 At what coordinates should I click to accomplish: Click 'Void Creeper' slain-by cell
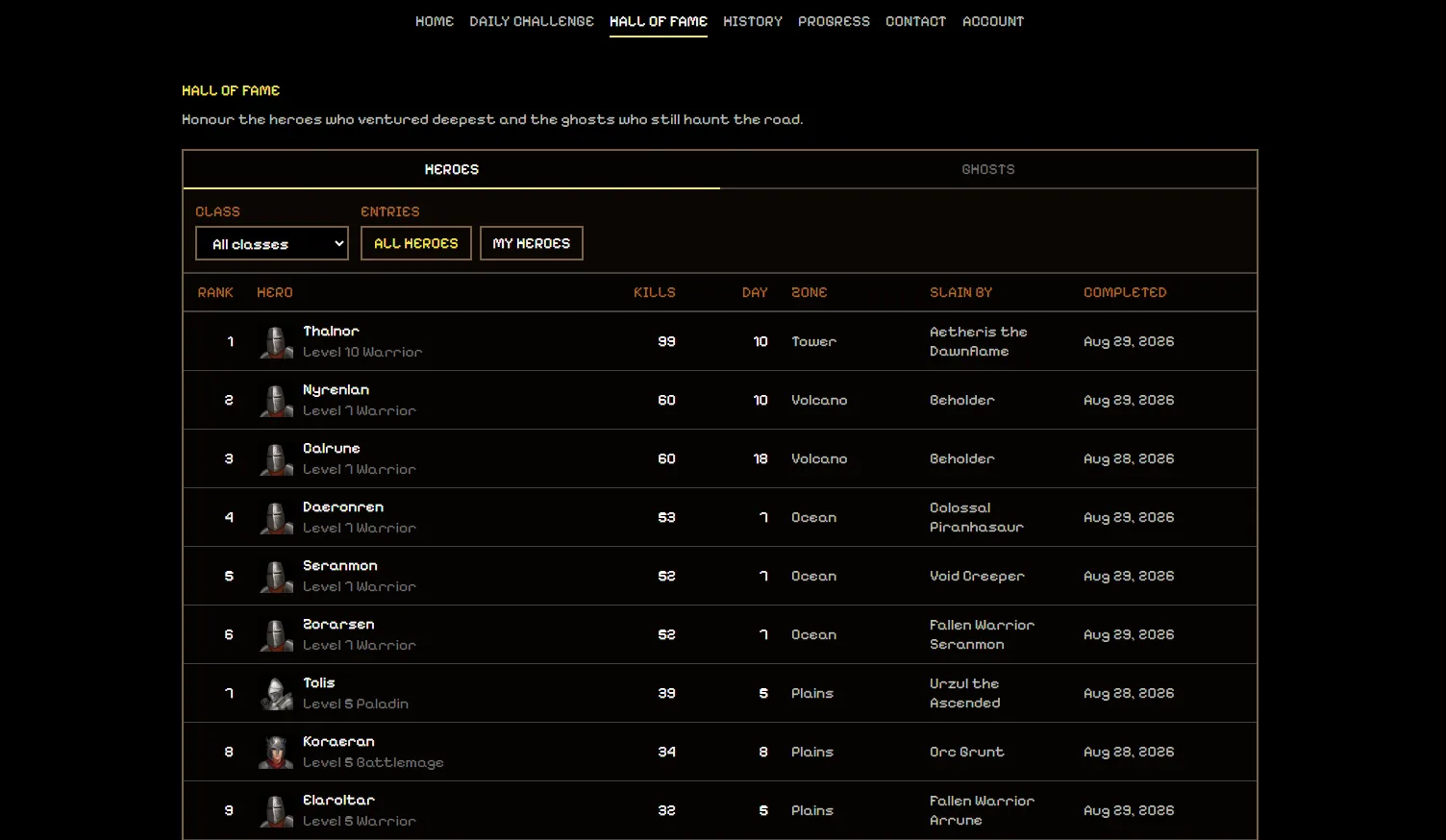977,576
